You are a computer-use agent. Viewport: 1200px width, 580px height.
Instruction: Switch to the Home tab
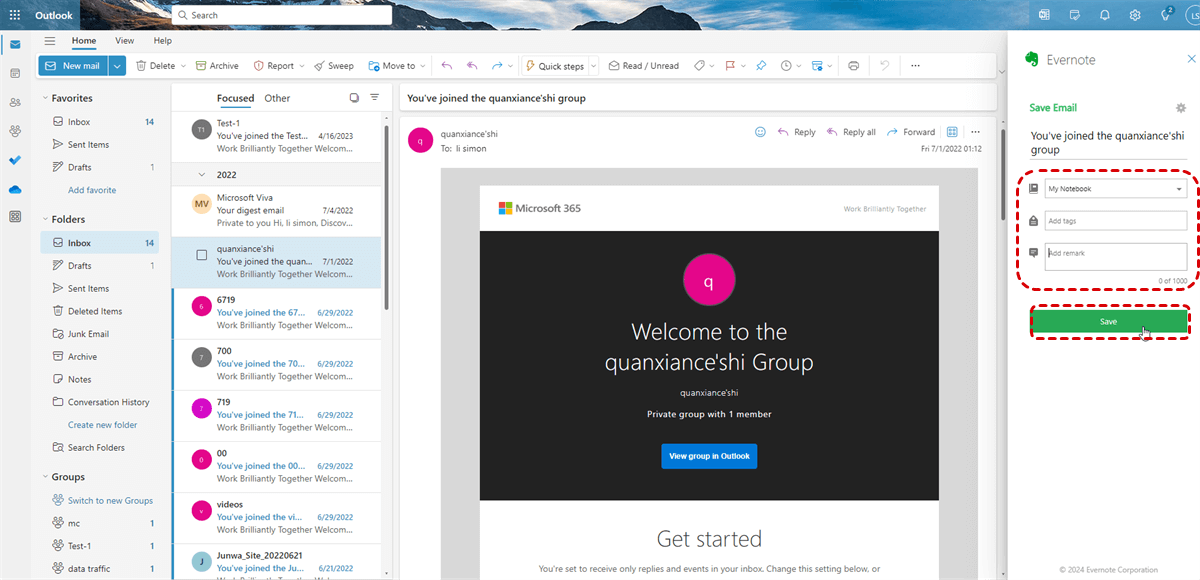coord(84,41)
